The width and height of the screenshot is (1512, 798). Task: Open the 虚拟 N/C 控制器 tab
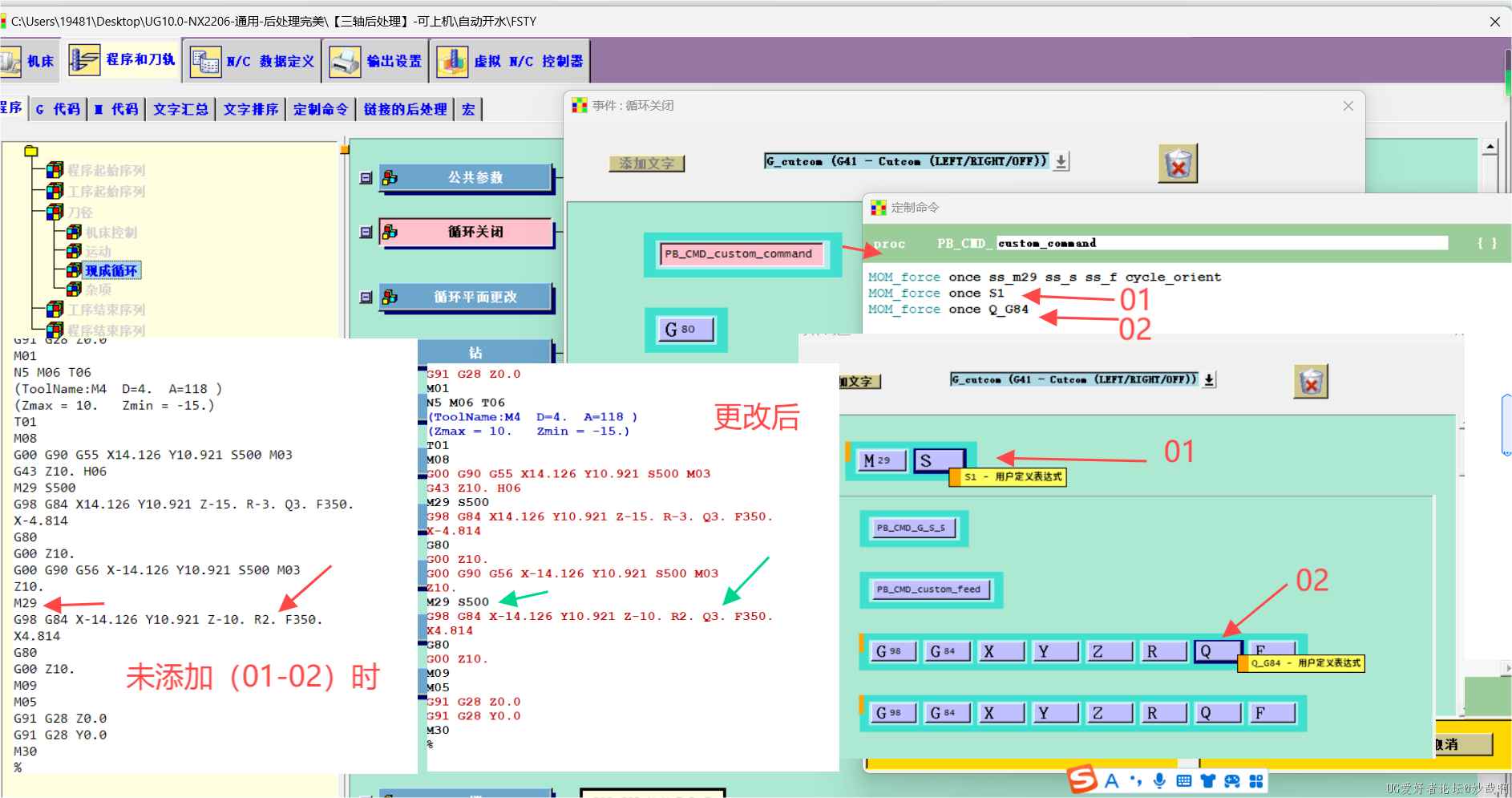coord(511,61)
